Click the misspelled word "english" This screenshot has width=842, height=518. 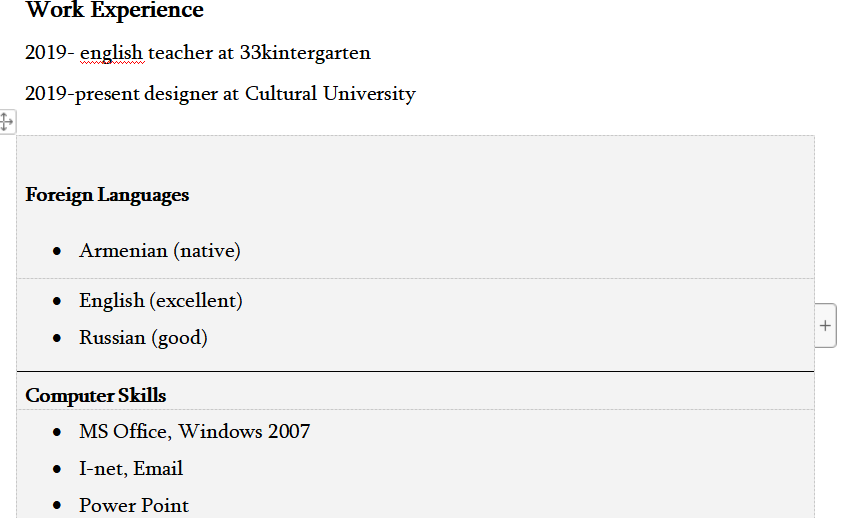pyautogui.click(x=112, y=53)
